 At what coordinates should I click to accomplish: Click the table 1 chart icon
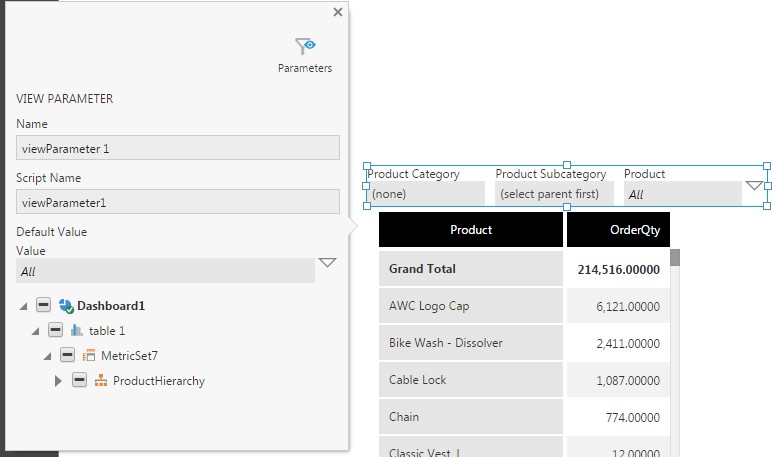pos(76,330)
